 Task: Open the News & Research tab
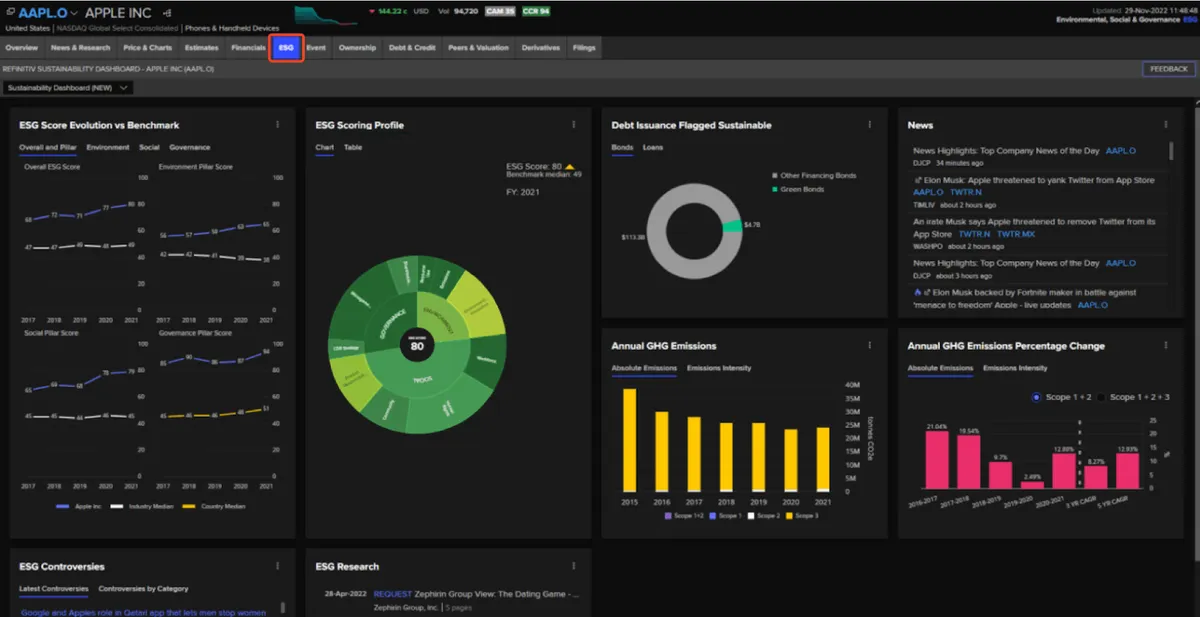(80, 47)
